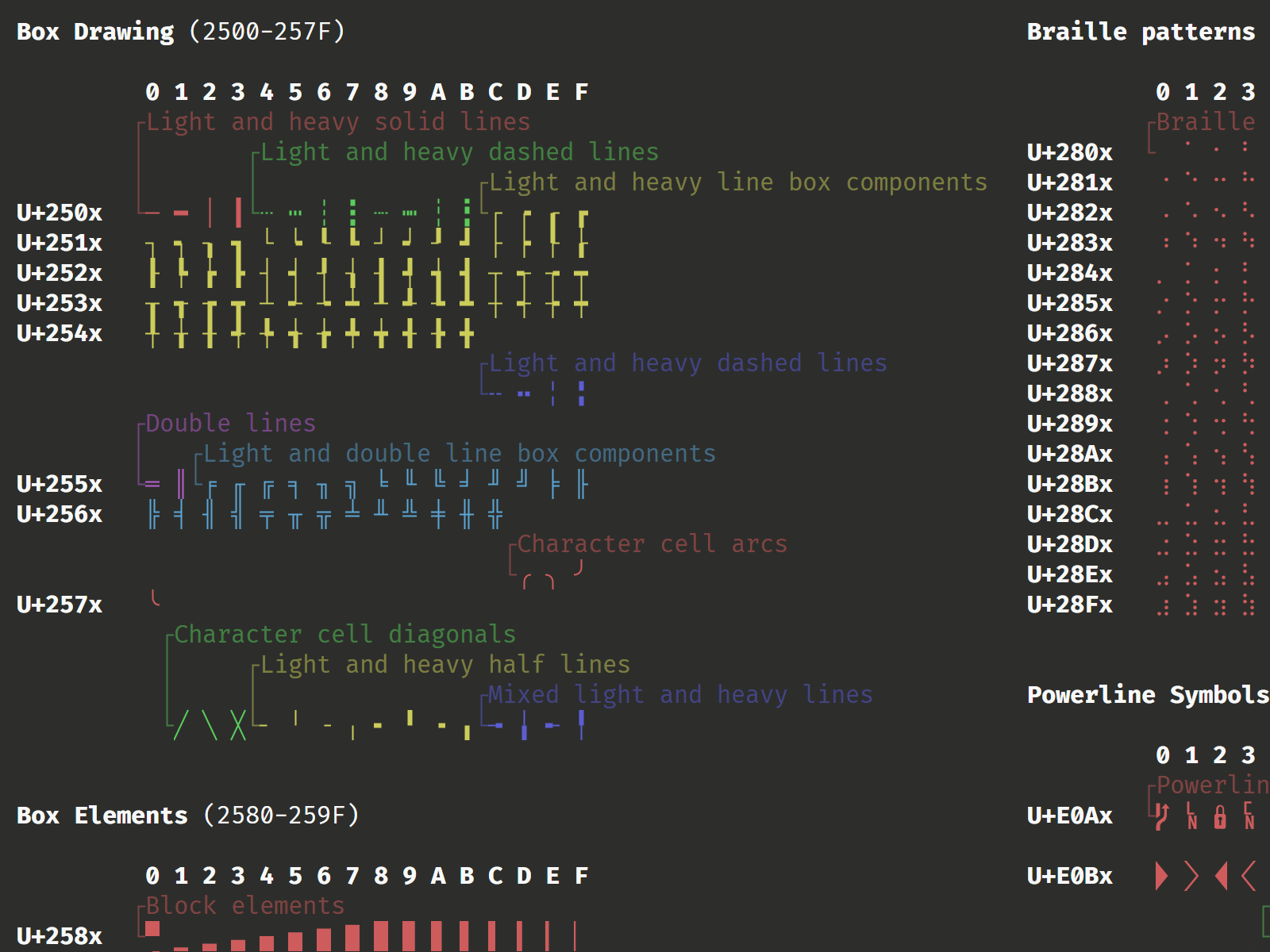
Task: Click the 'U+28Fx' Braille row label
Action: pos(1070,605)
